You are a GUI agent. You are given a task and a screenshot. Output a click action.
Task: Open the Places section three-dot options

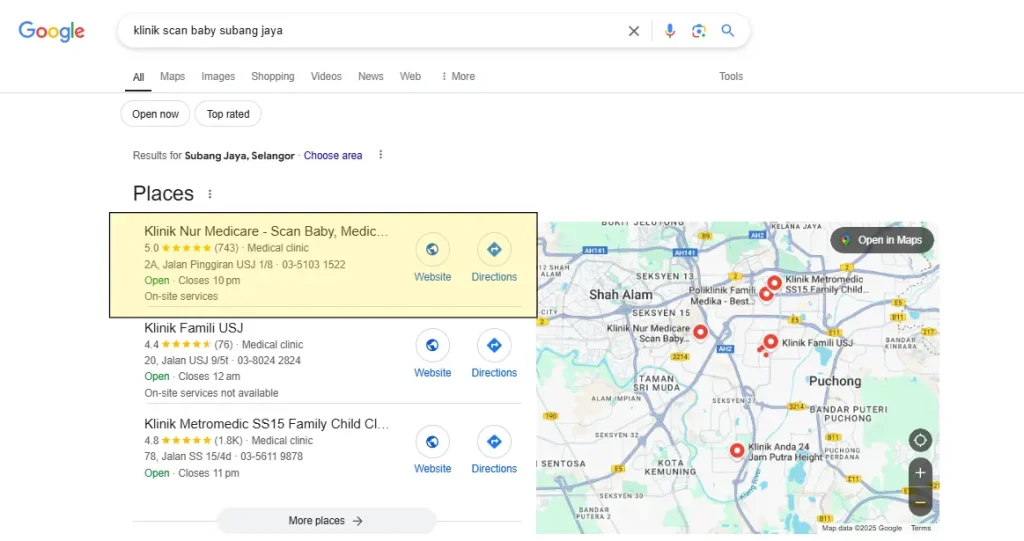(x=209, y=194)
